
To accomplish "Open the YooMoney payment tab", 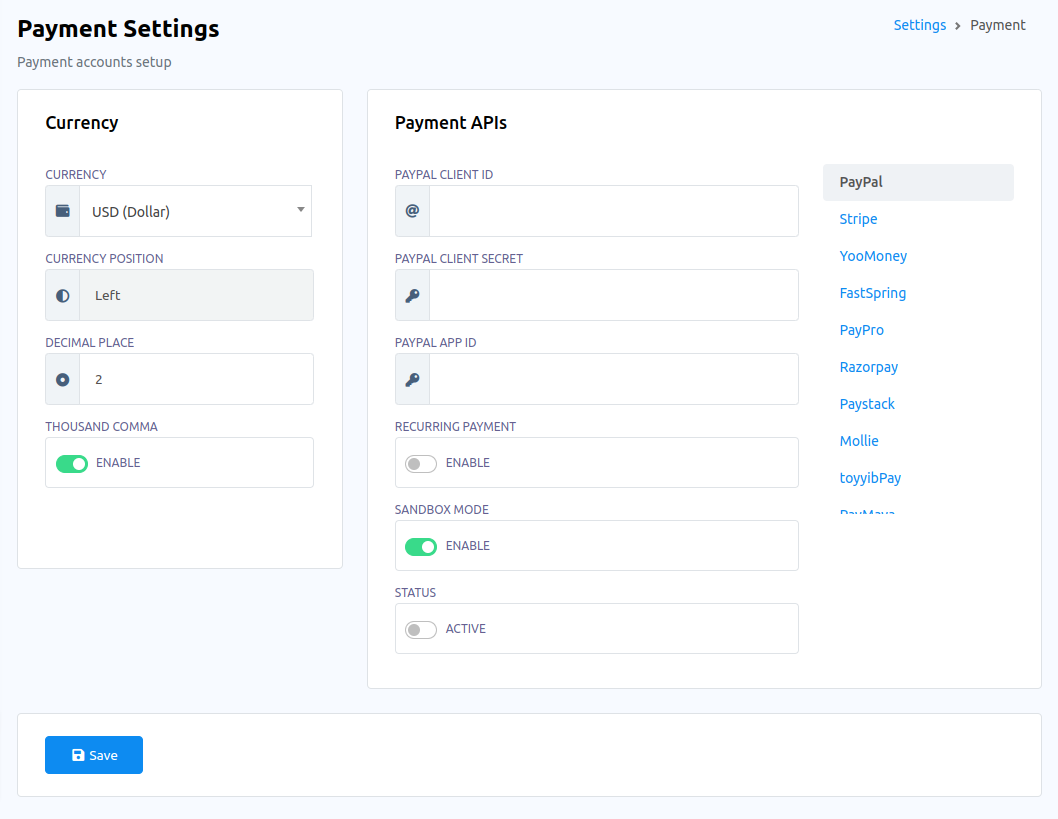I will 873,256.
